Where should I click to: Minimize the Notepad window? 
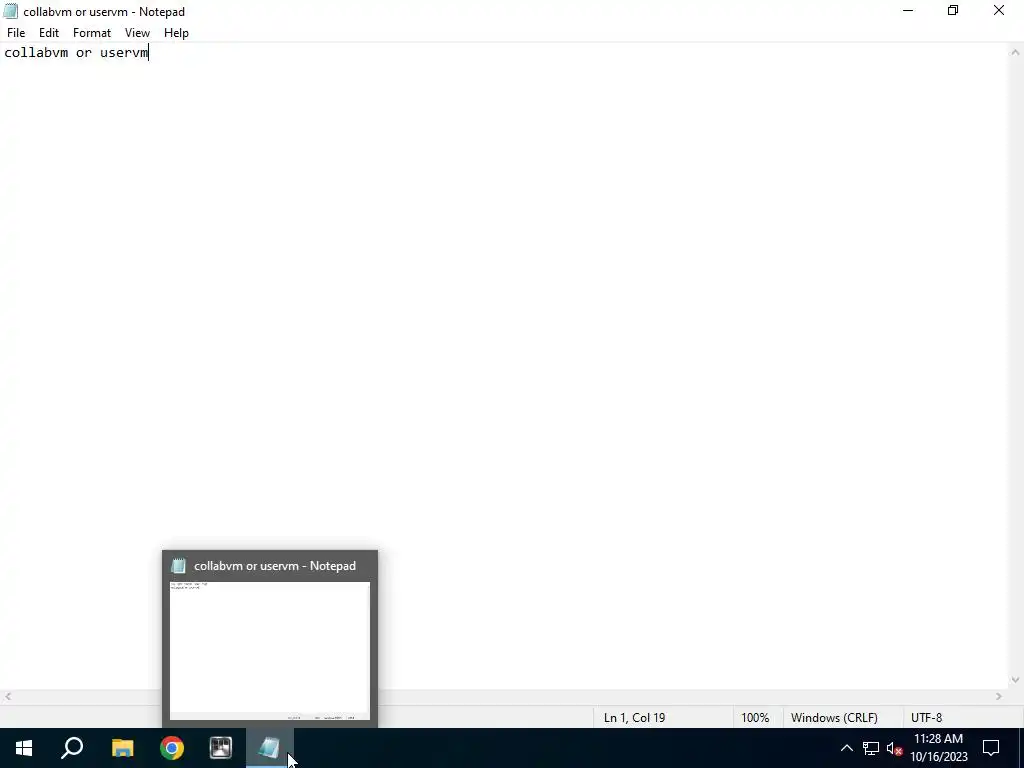coord(908,11)
